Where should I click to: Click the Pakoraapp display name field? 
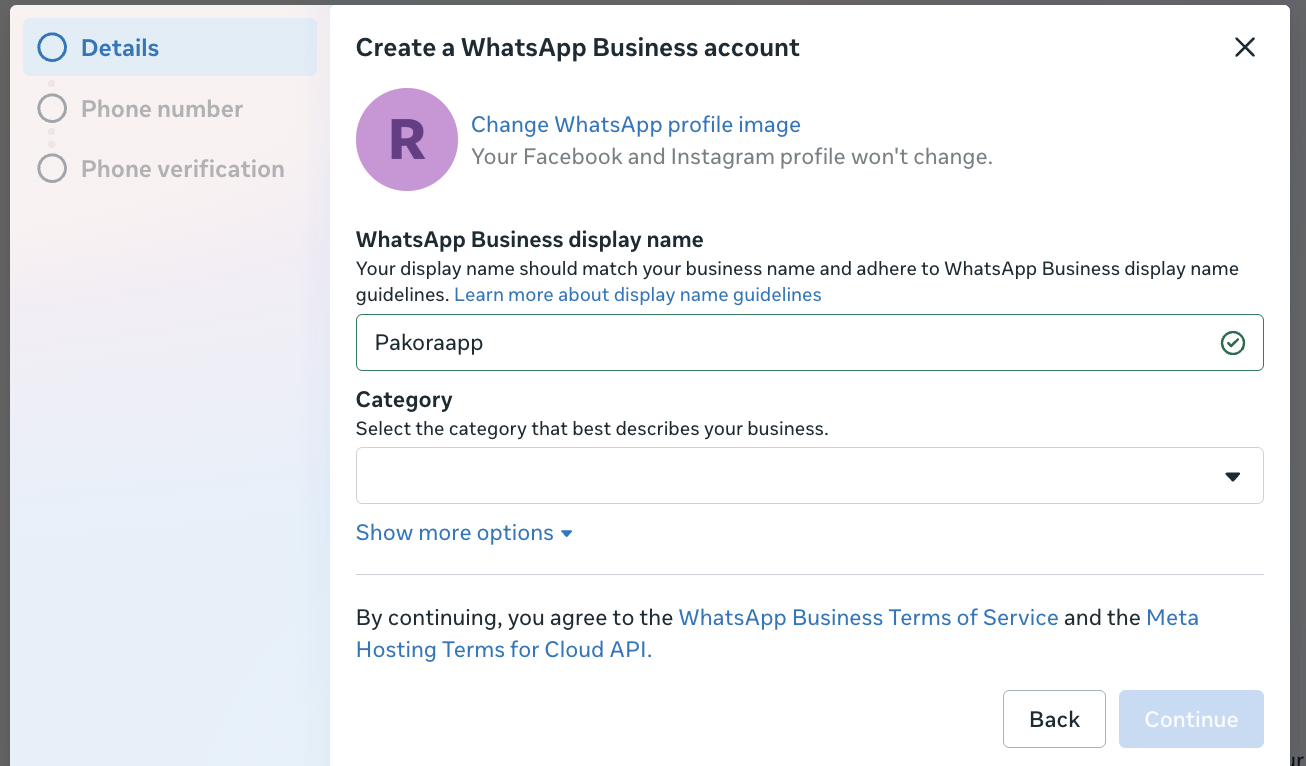(810, 343)
